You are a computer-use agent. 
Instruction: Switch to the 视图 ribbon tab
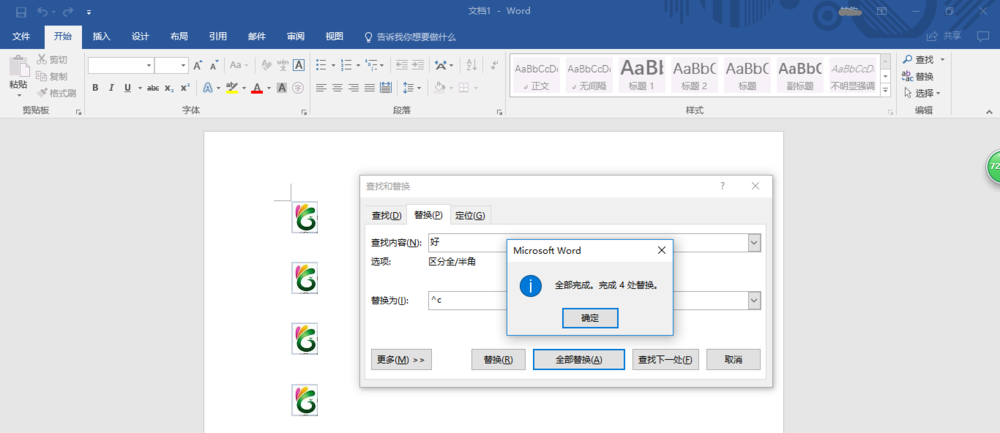(334, 36)
